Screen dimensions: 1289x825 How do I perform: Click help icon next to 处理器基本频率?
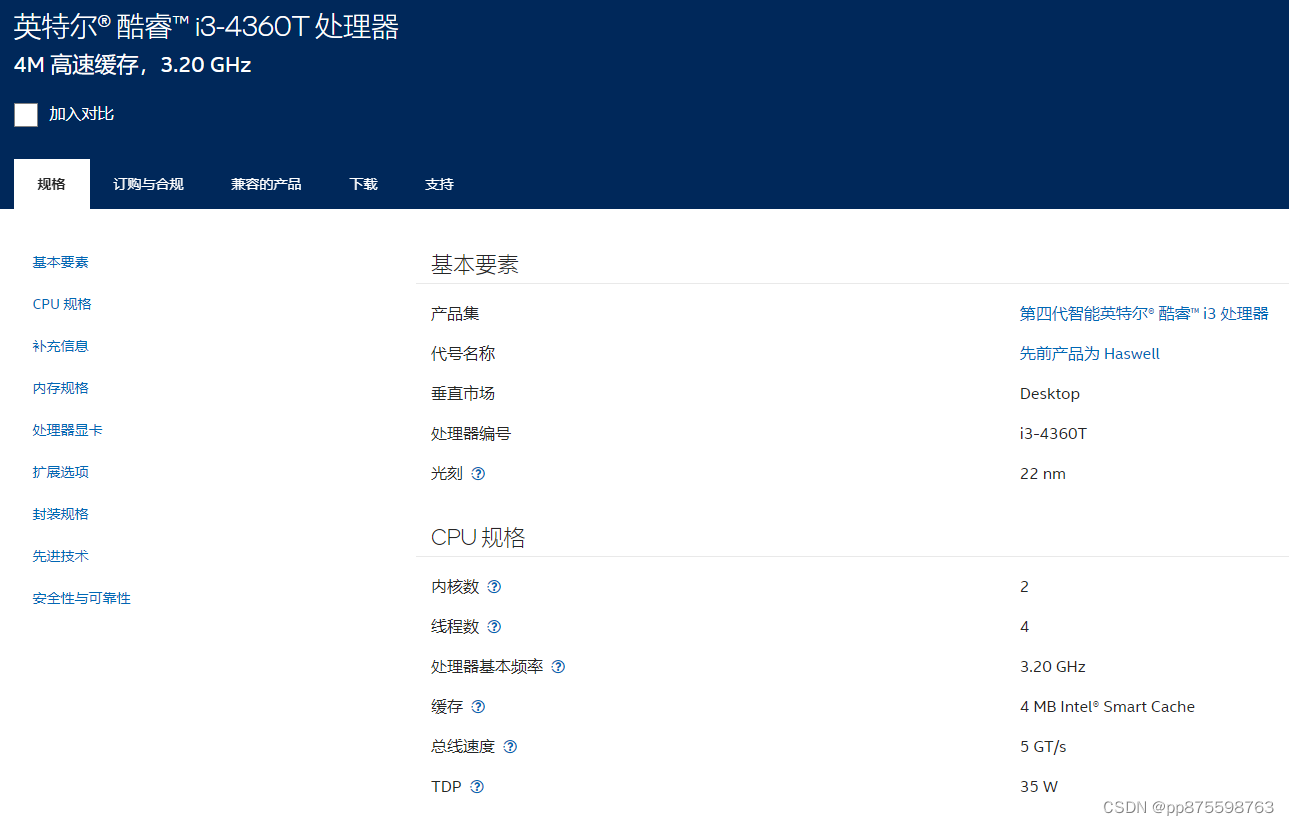(x=558, y=667)
